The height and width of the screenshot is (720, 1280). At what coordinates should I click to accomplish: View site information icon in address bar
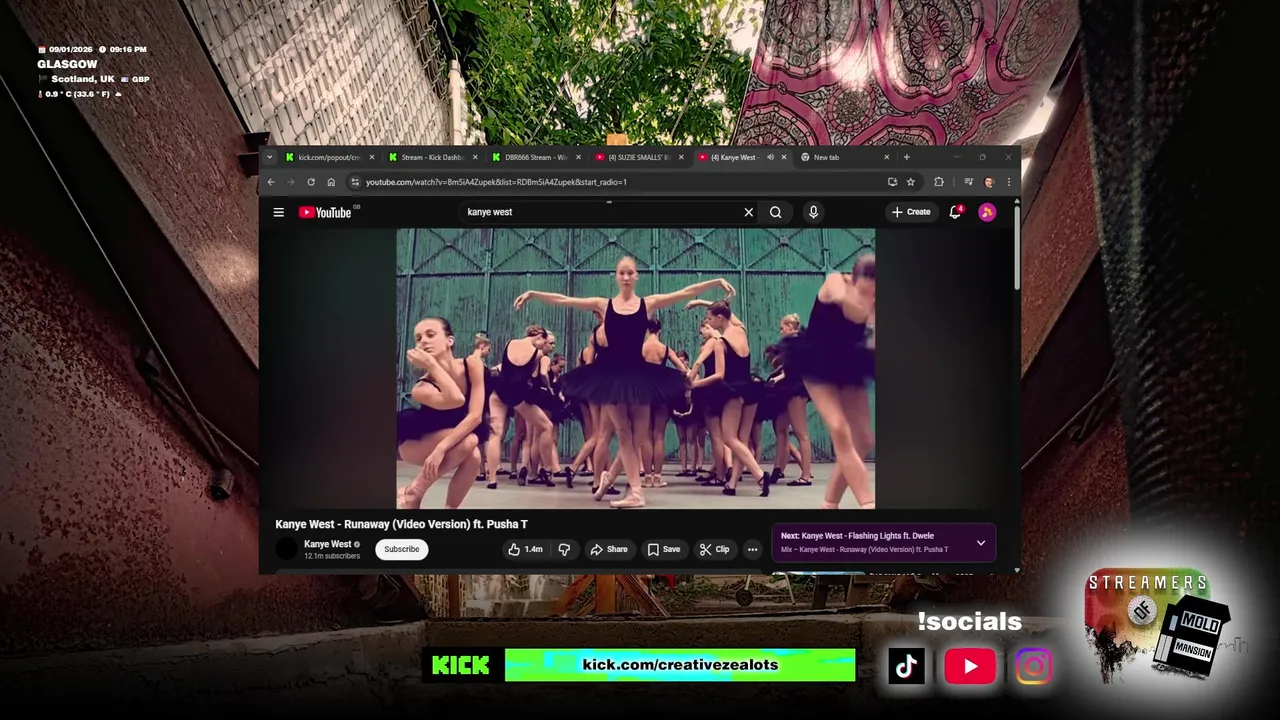tap(355, 182)
